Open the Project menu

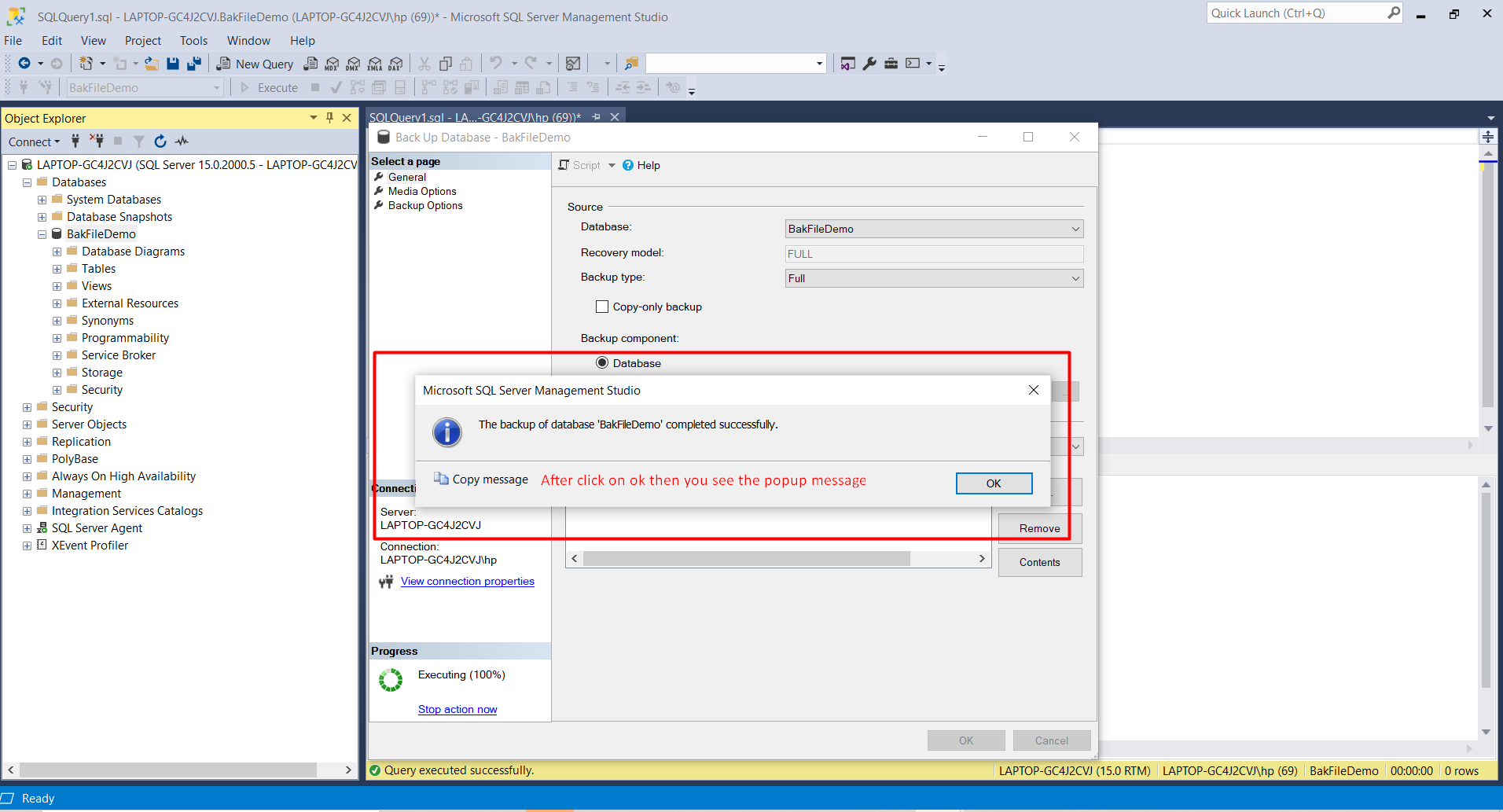coord(142,40)
